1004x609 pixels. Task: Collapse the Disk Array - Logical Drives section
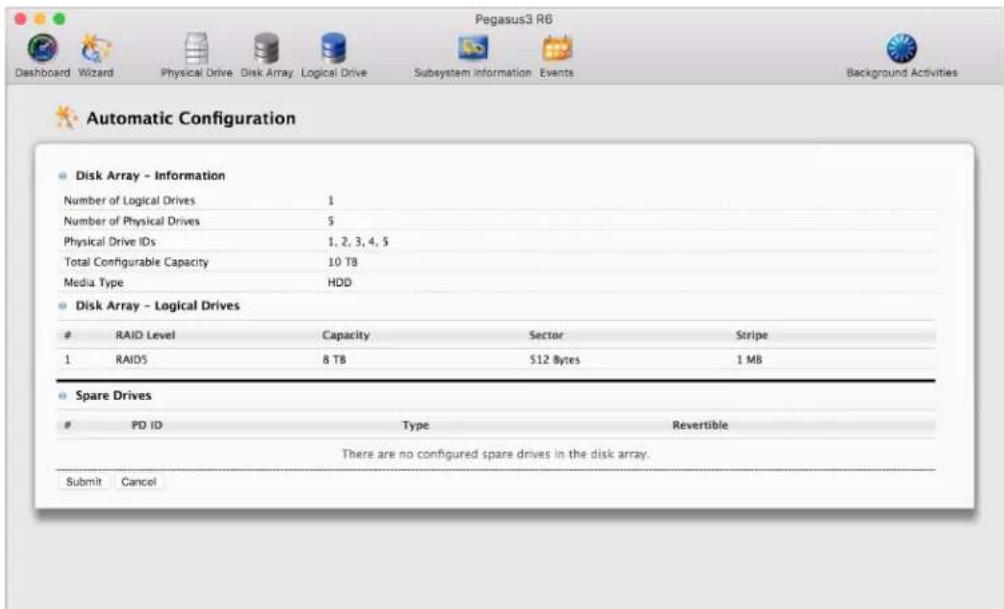click(62, 306)
